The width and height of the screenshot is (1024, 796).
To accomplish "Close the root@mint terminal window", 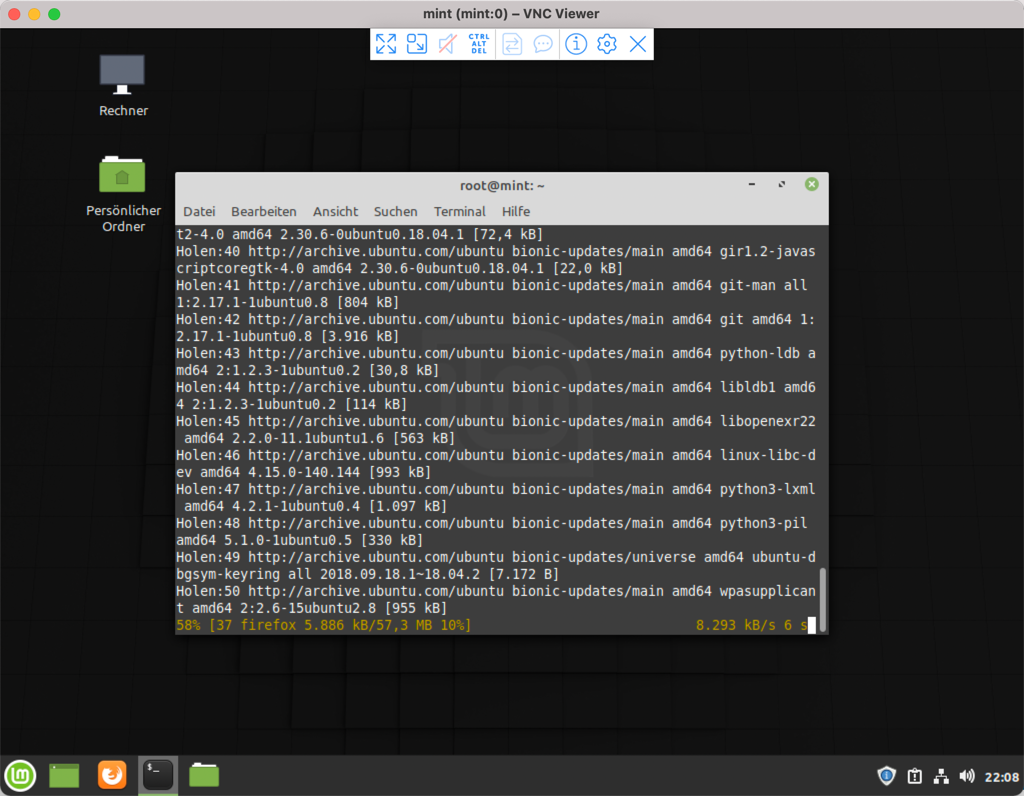I will click(812, 185).
